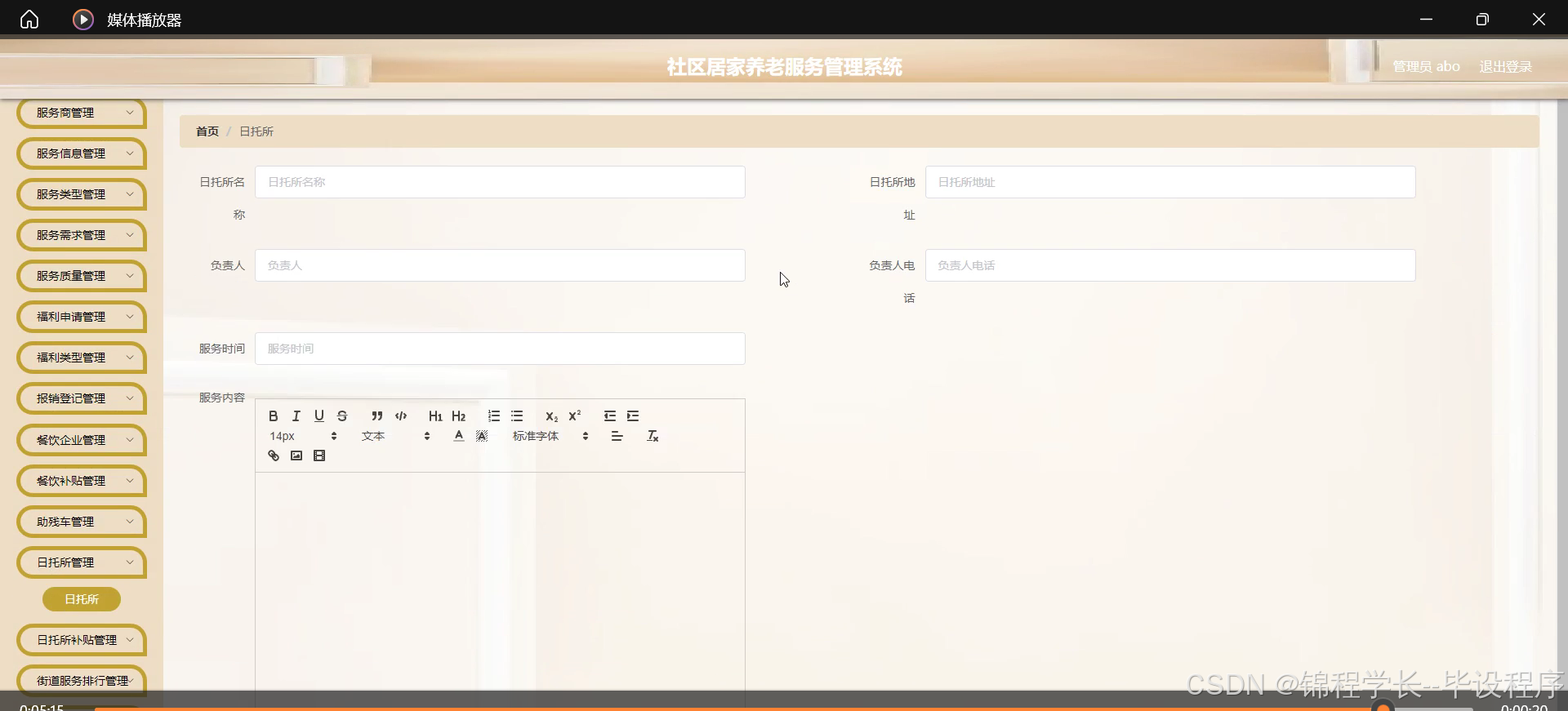Open the text color picker
Viewport: 1568px width, 711px height.
459,436
